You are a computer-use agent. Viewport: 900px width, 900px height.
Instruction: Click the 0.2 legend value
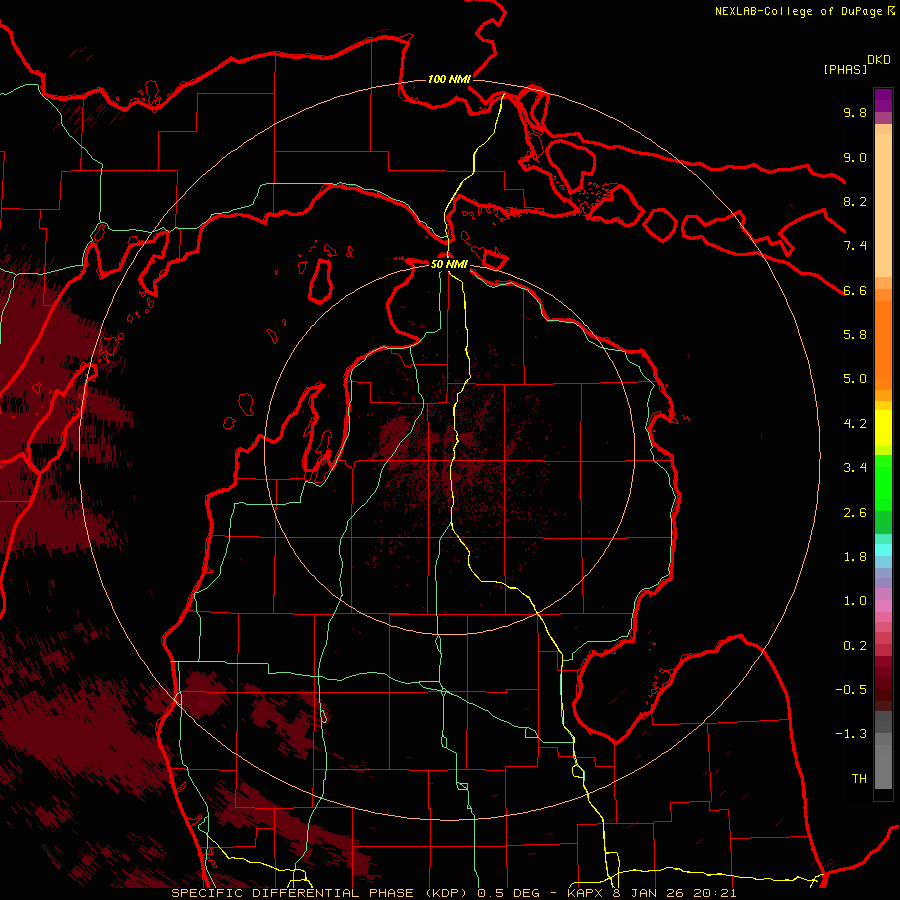coord(855,646)
